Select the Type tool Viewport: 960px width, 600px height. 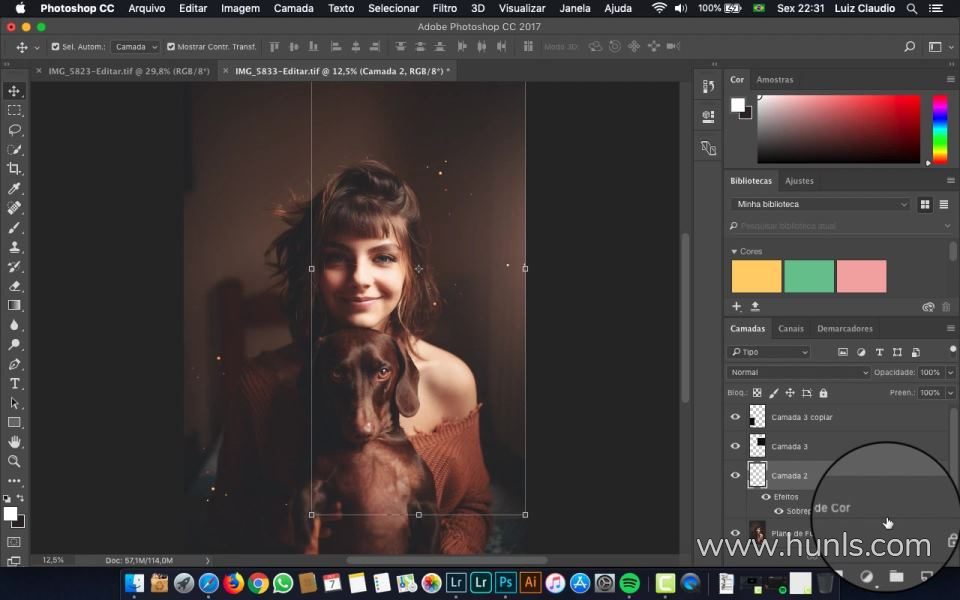[14, 383]
